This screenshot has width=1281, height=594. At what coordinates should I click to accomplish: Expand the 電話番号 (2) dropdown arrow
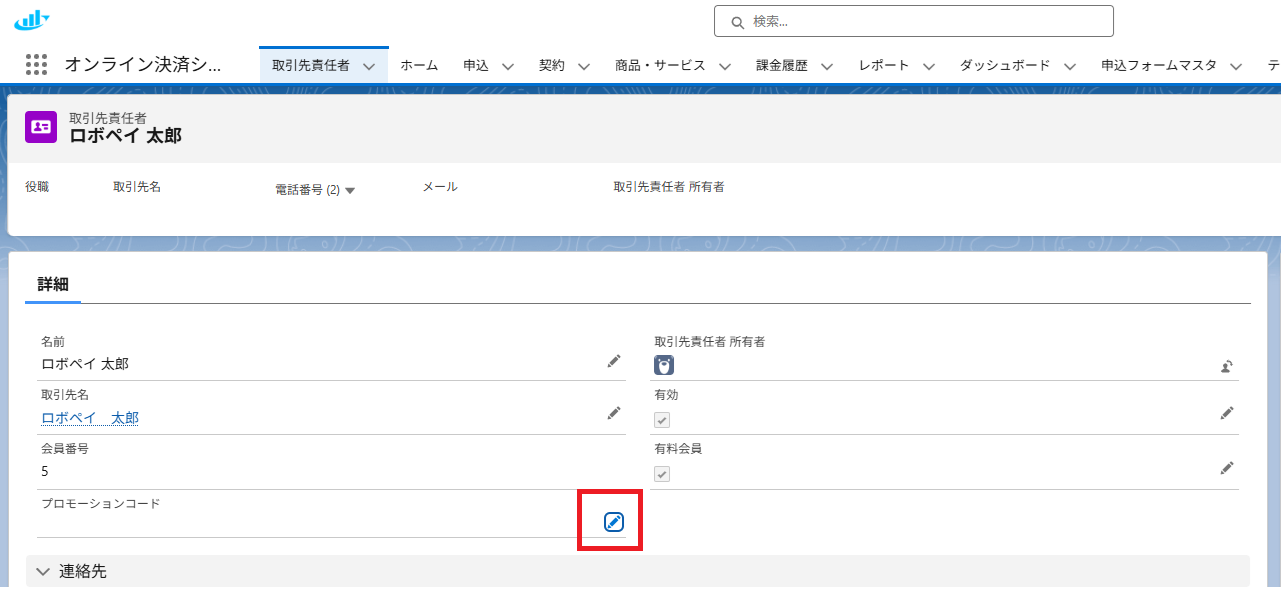click(350, 190)
